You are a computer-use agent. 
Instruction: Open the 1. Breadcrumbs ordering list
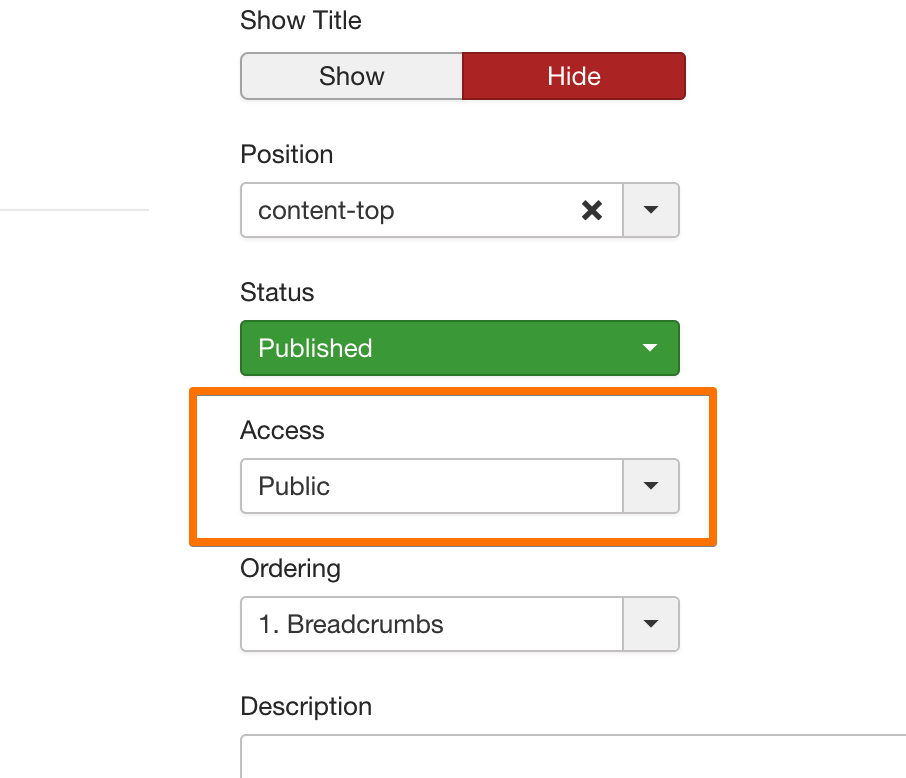pos(431,624)
